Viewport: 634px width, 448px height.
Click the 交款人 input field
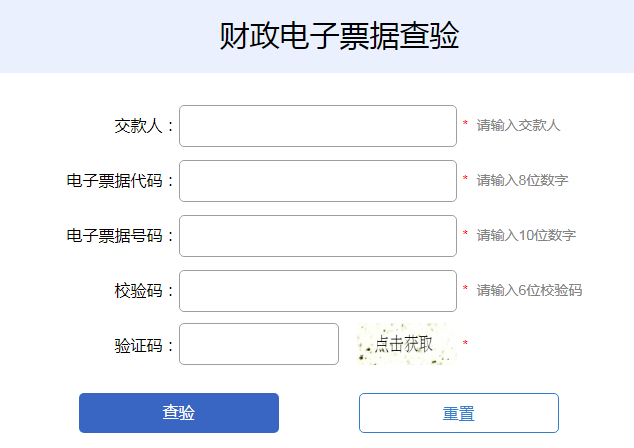point(317,126)
